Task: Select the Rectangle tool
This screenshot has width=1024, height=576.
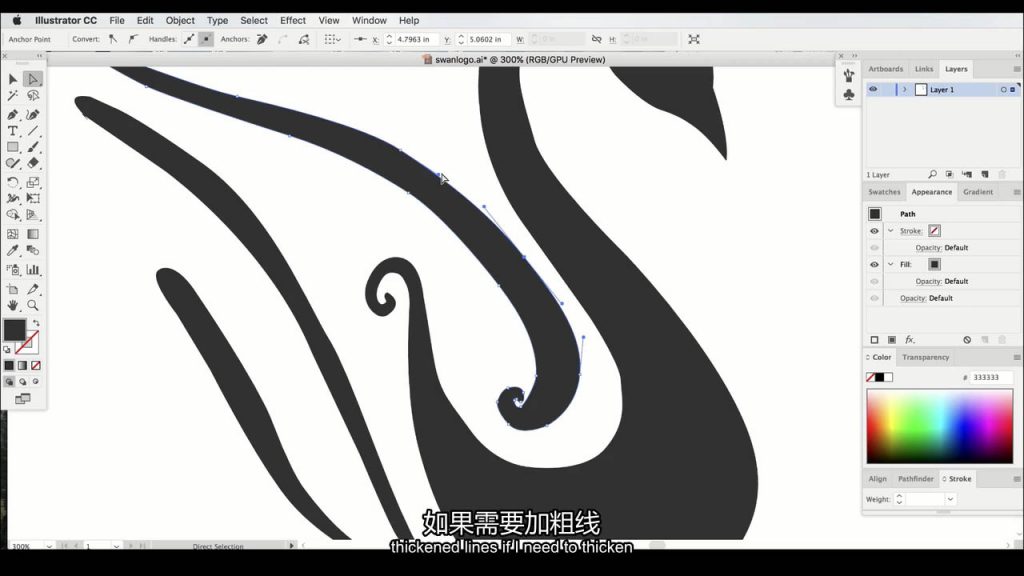Action: tap(13, 147)
